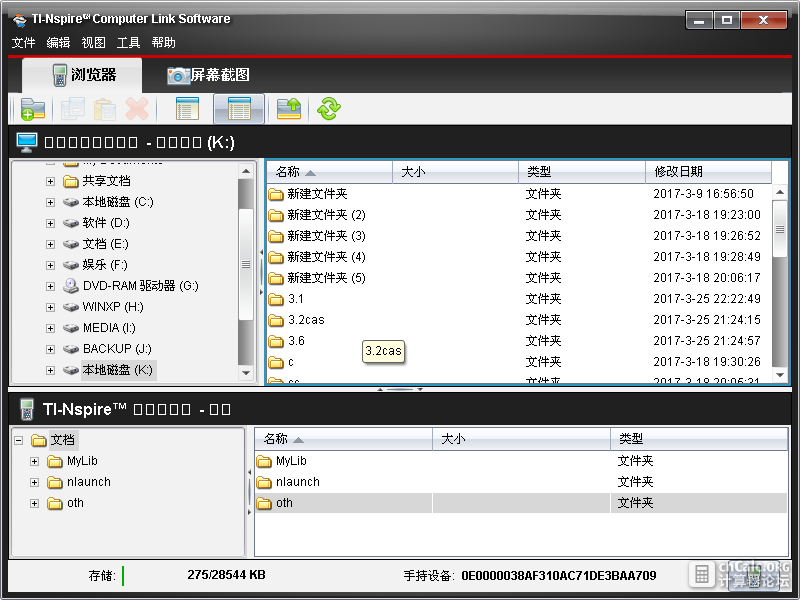
Task: Open the 帮助 menu
Action: pos(163,43)
